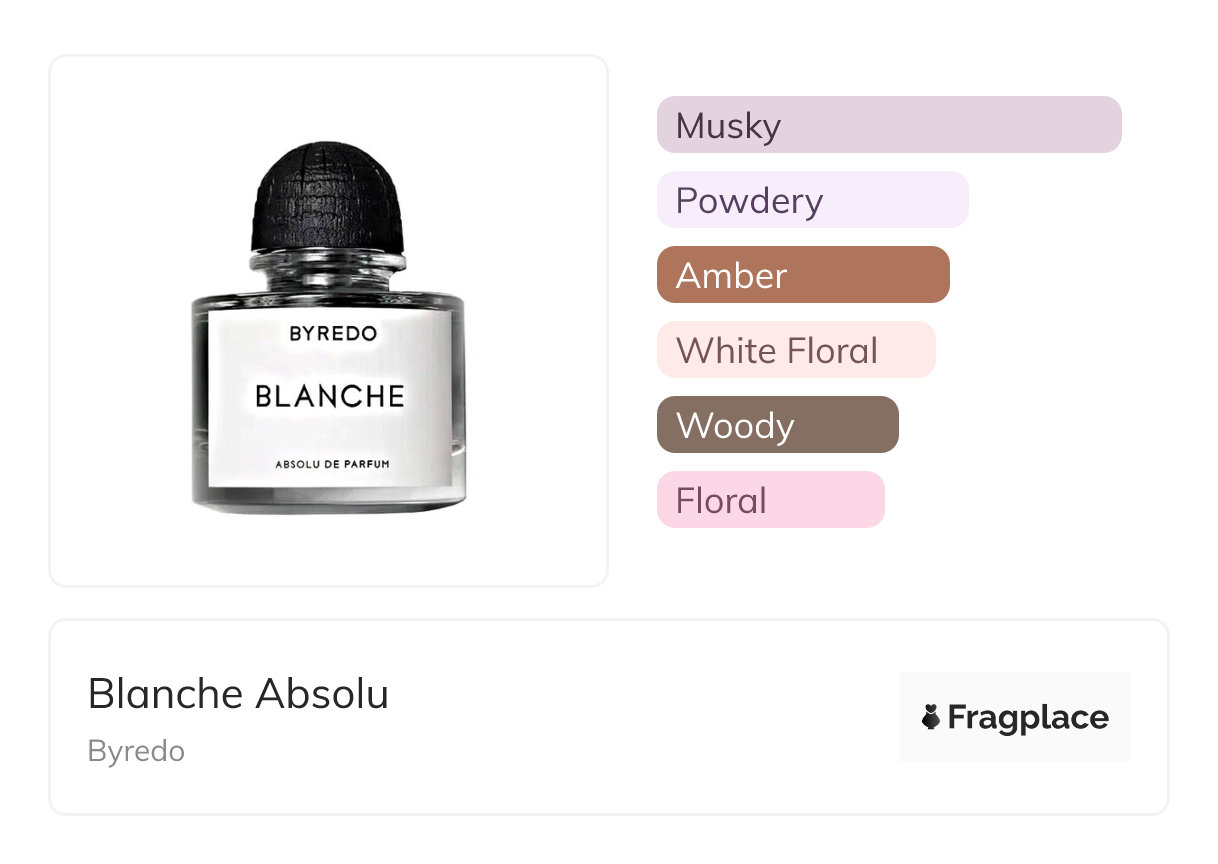Select the Musky accord bar

tap(888, 125)
